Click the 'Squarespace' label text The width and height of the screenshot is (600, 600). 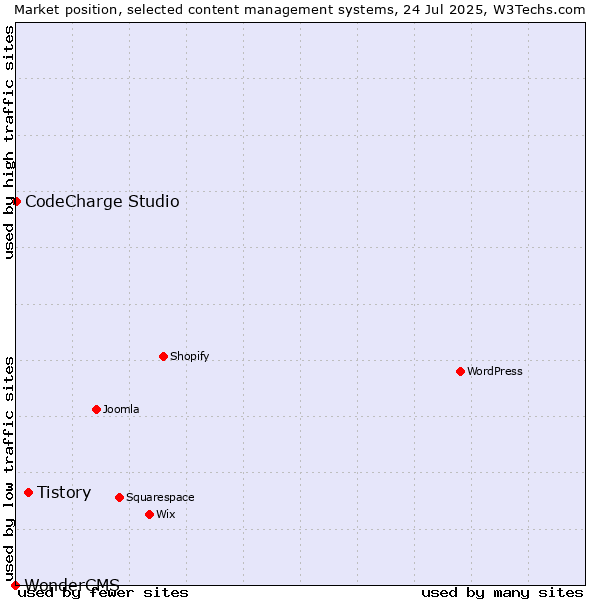(x=160, y=497)
